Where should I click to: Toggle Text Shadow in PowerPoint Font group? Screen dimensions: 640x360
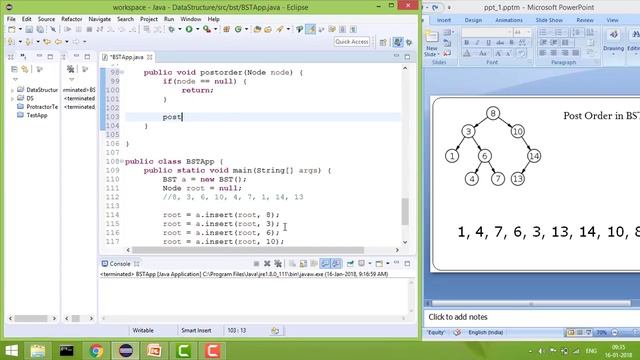click(x=511, y=42)
